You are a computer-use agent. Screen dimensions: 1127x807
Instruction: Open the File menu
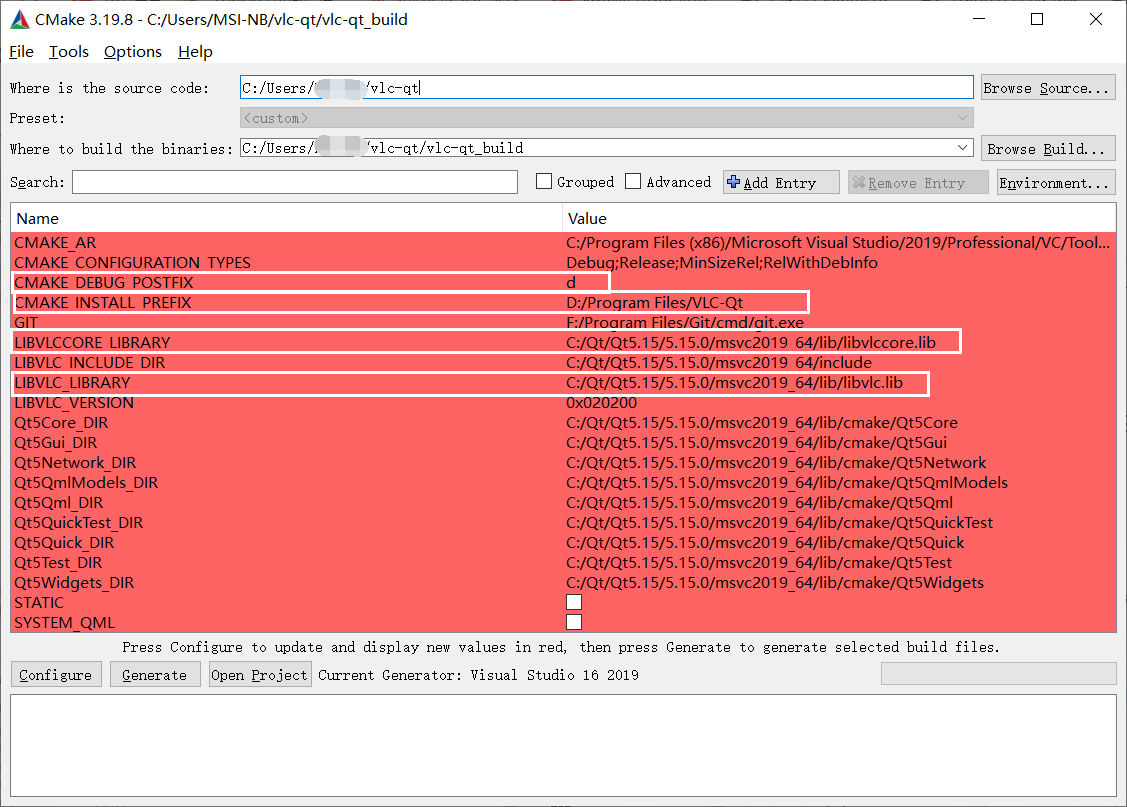click(20, 52)
